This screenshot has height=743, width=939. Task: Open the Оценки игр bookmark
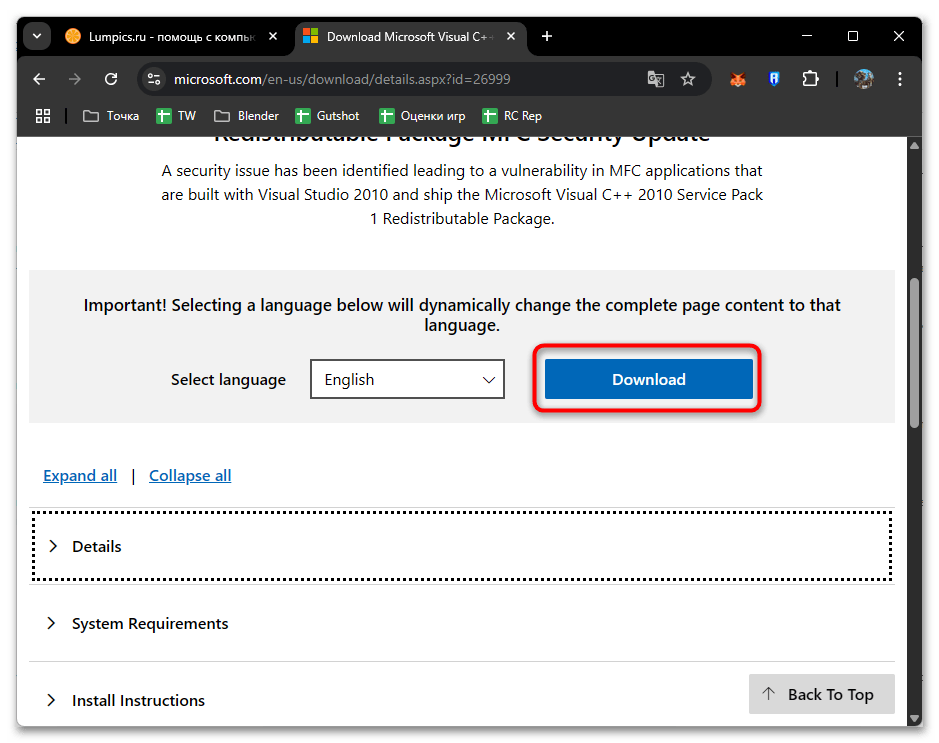pos(422,116)
